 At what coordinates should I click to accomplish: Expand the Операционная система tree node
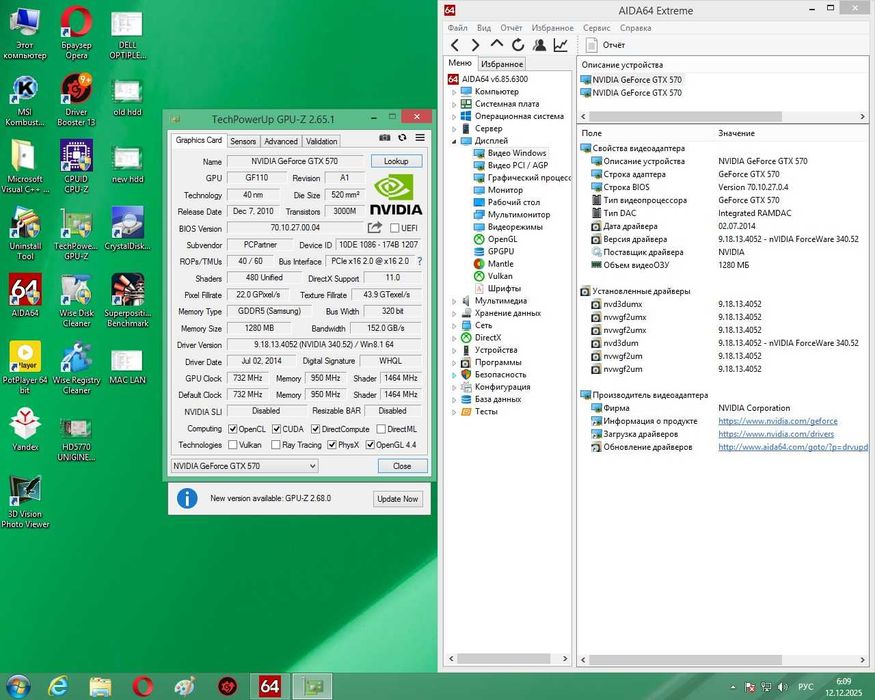click(x=454, y=116)
